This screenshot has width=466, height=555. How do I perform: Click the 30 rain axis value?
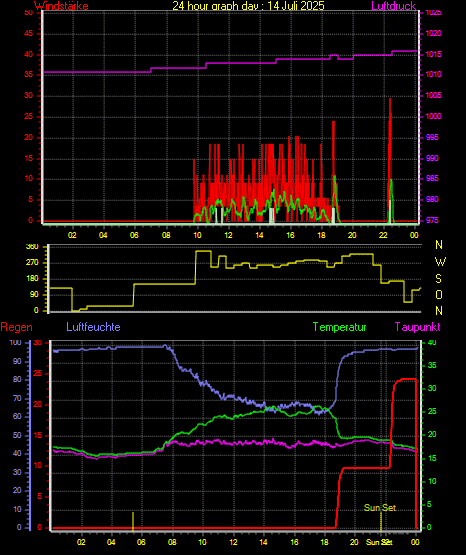tap(38, 342)
